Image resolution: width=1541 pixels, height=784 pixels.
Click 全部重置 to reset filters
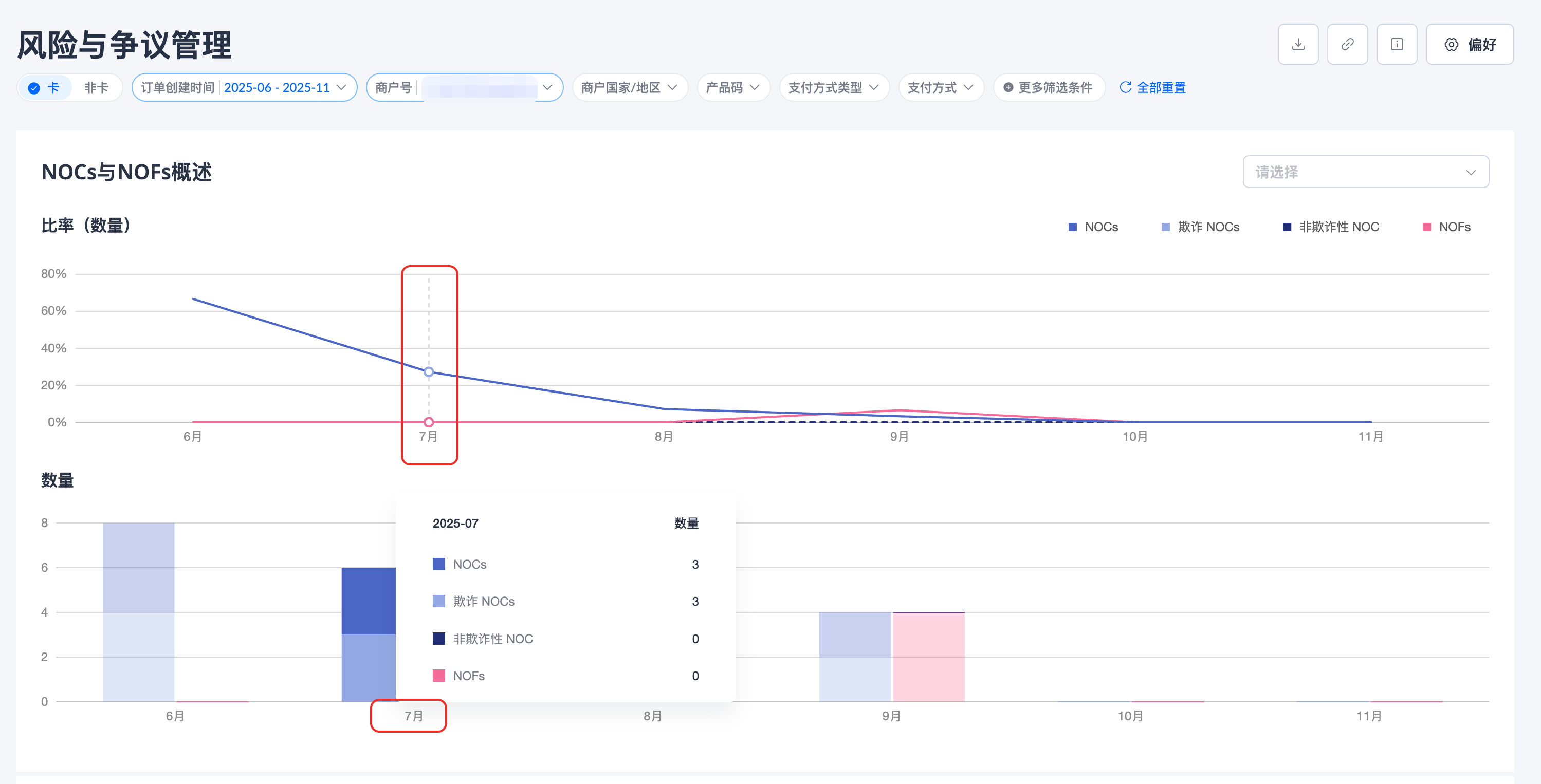click(1161, 87)
